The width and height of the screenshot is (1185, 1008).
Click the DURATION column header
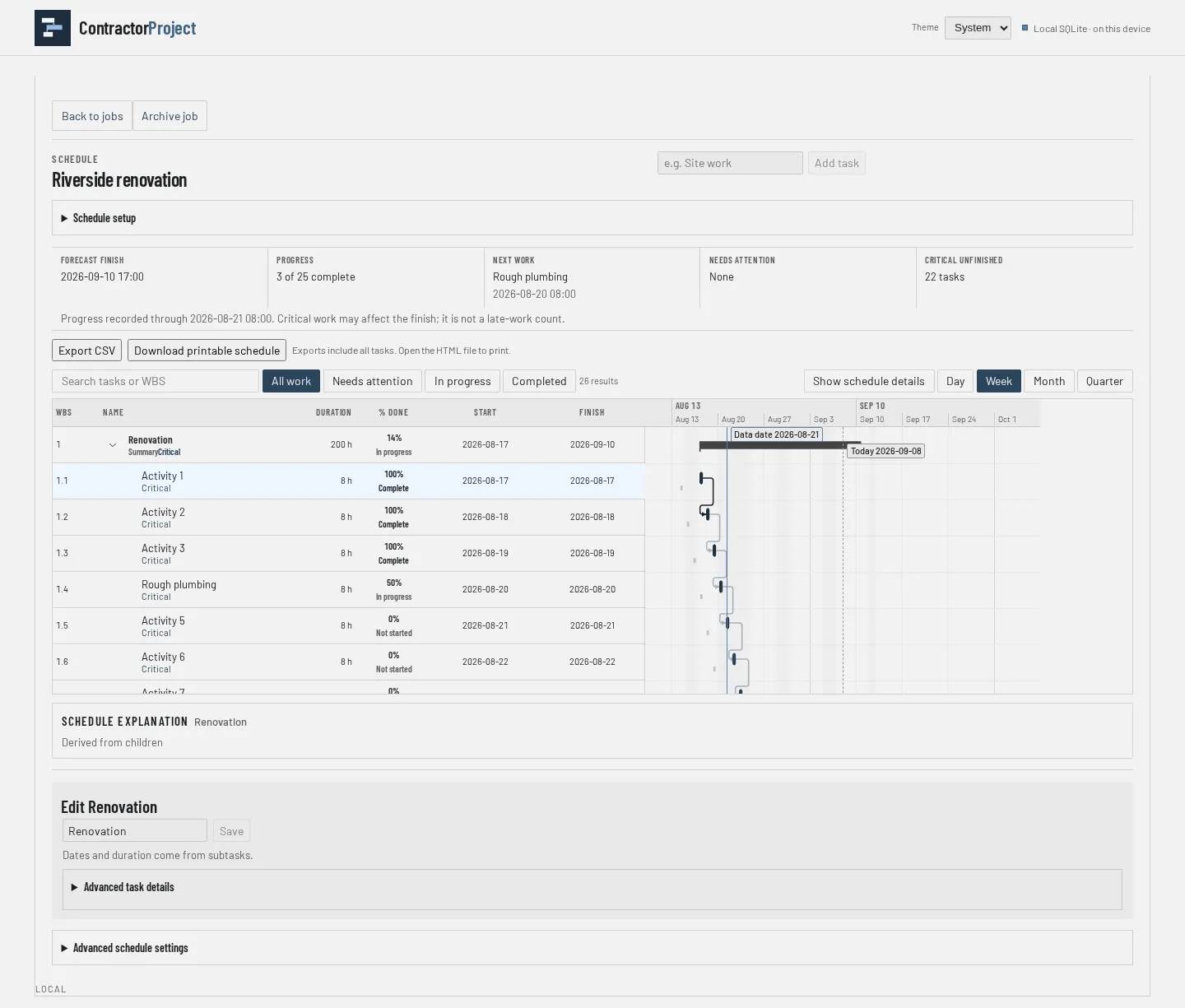(333, 412)
